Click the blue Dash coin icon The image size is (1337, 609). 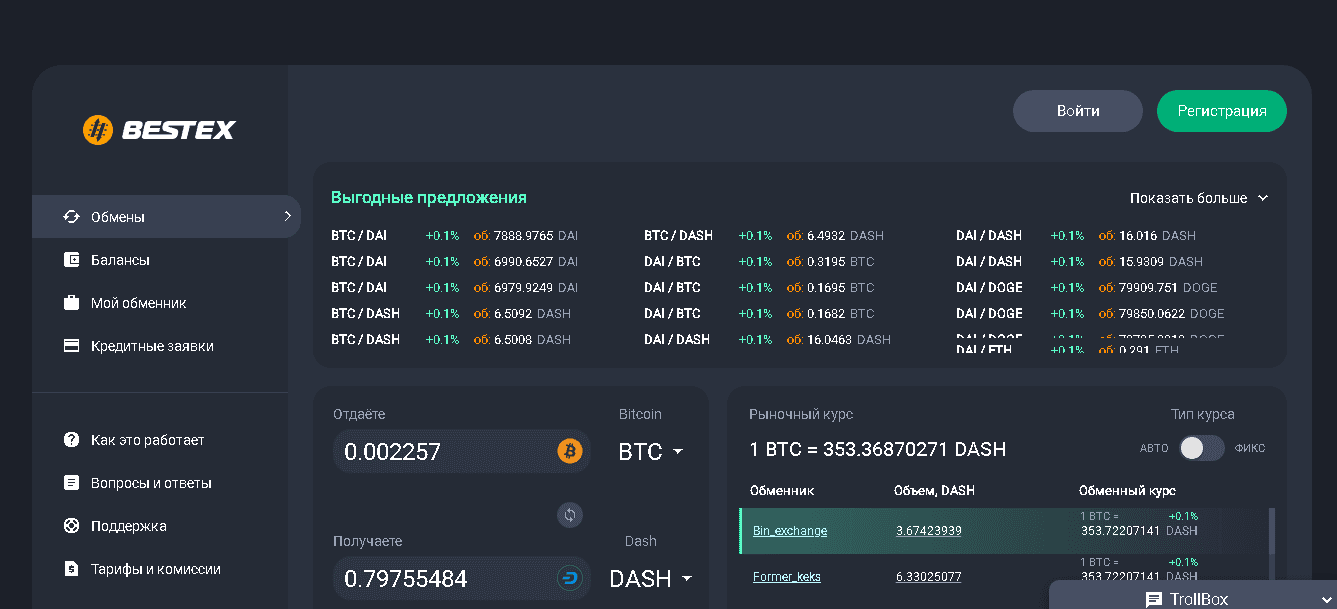click(x=570, y=579)
